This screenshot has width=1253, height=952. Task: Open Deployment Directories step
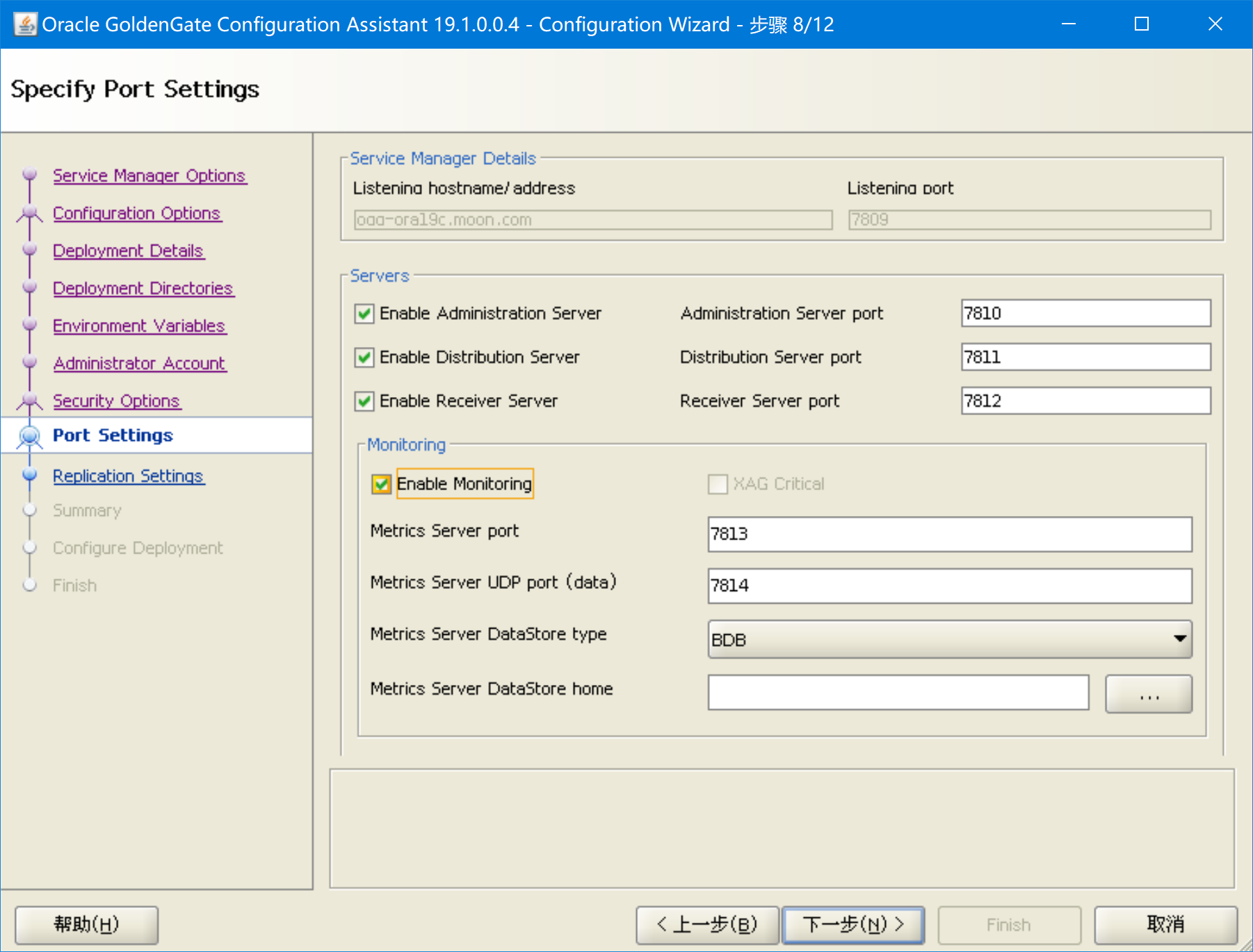pyautogui.click(x=143, y=288)
